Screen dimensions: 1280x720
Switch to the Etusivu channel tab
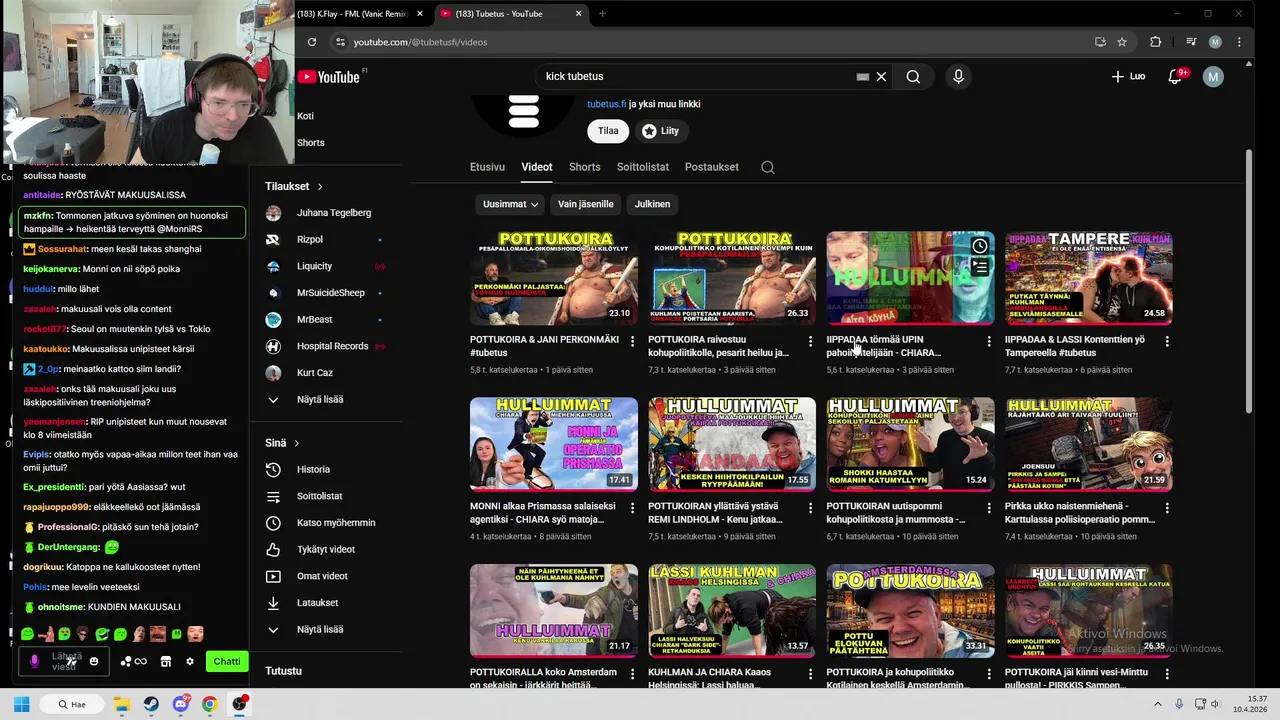coord(487,167)
